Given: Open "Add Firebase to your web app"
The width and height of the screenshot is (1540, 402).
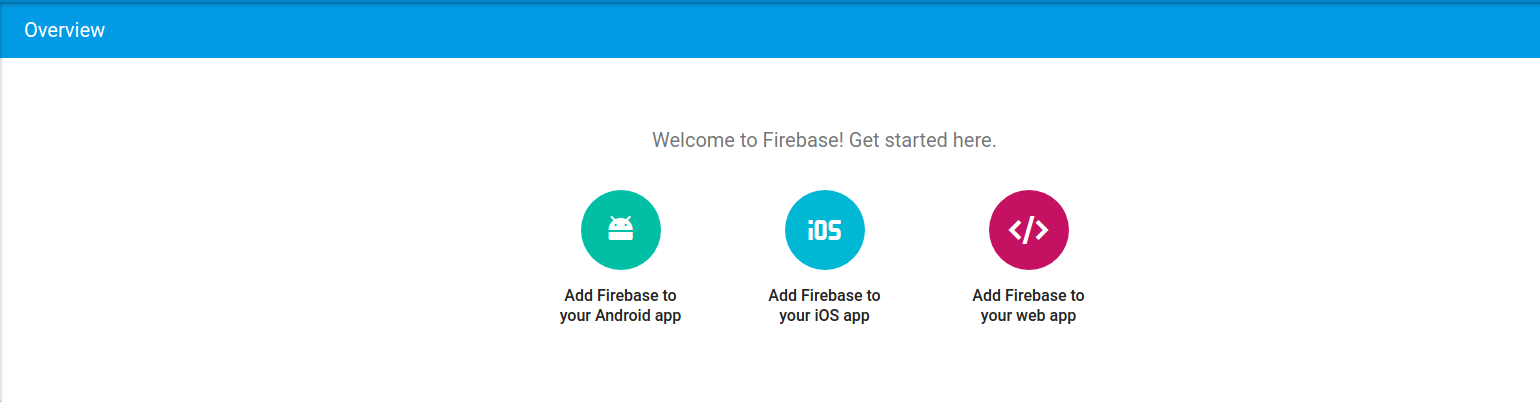Looking at the screenshot, I should (x=1028, y=306).
